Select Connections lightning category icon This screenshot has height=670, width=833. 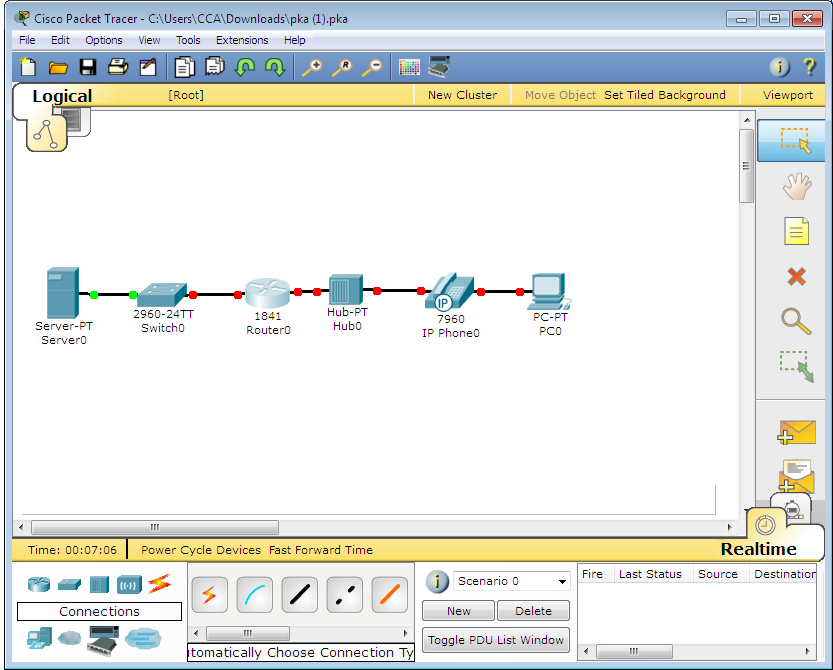click(159, 584)
